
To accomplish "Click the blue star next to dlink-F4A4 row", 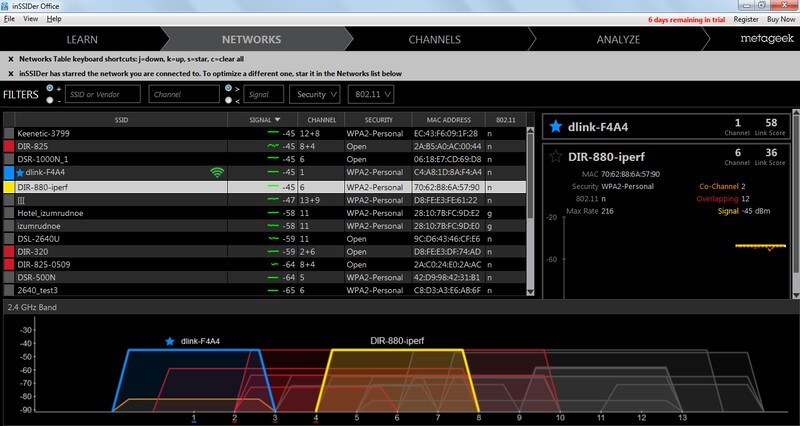I will pos(20,172).
